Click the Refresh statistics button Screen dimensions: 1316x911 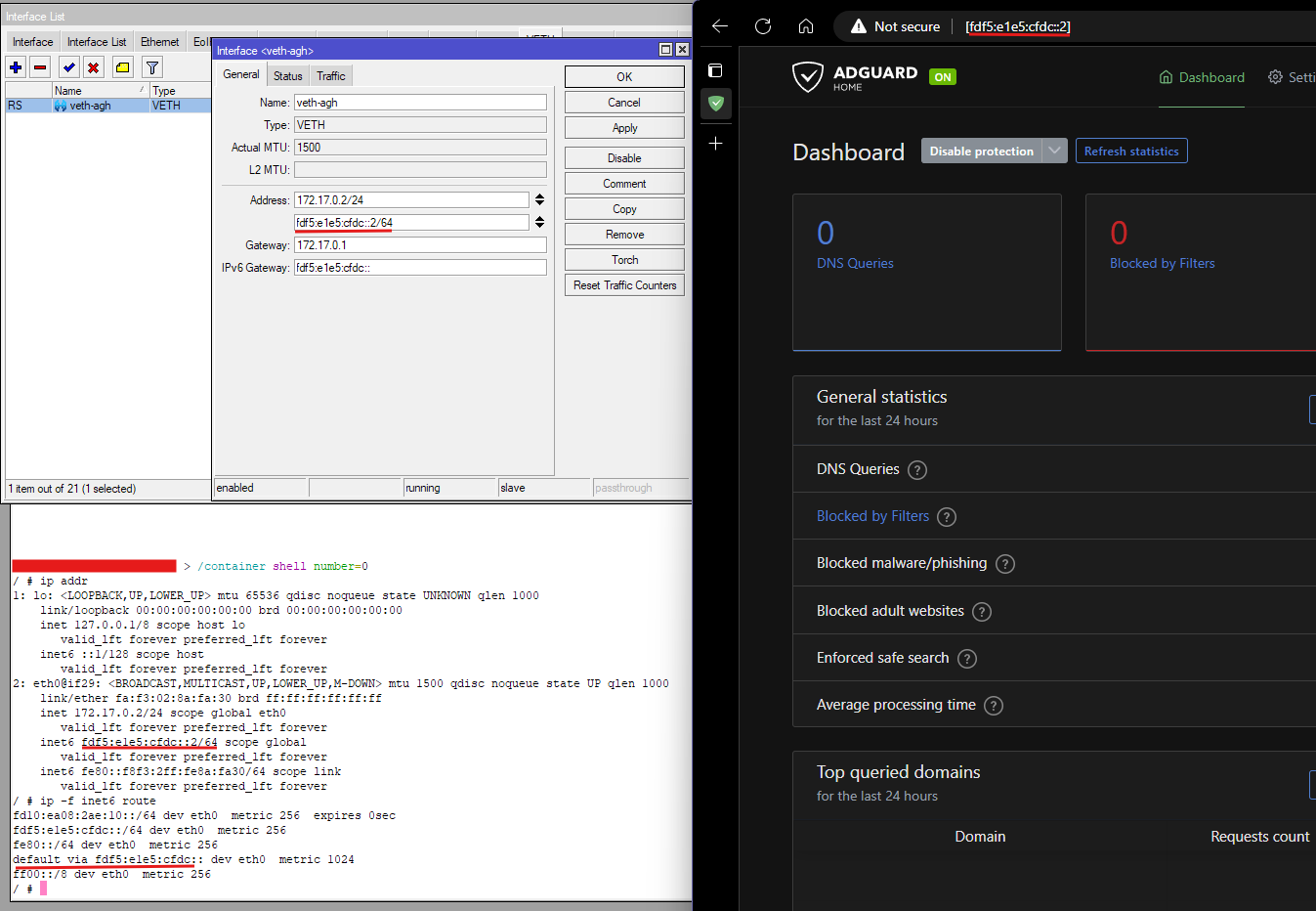pyautogui.click(x=1130, y=152)
